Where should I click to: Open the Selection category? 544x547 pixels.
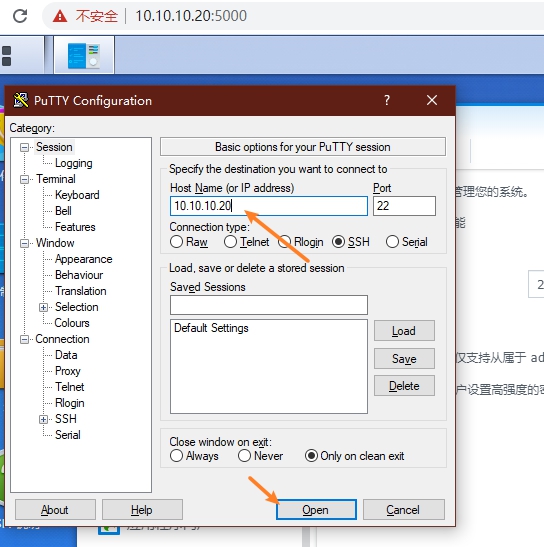[76, 307]
